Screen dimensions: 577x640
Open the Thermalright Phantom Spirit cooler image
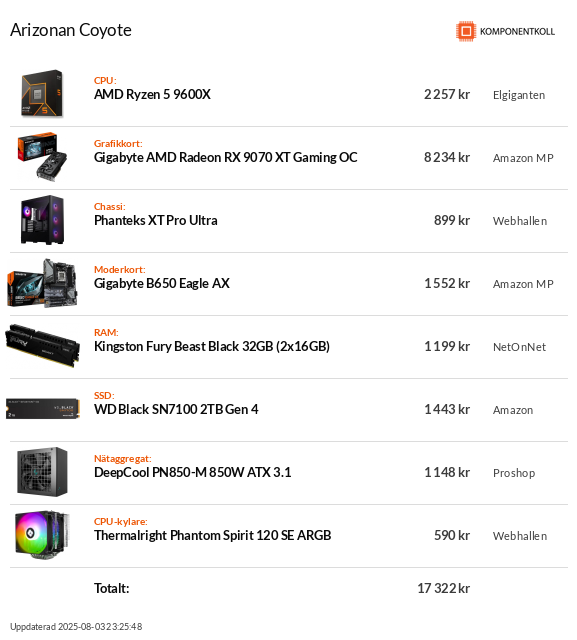point(42,535)
